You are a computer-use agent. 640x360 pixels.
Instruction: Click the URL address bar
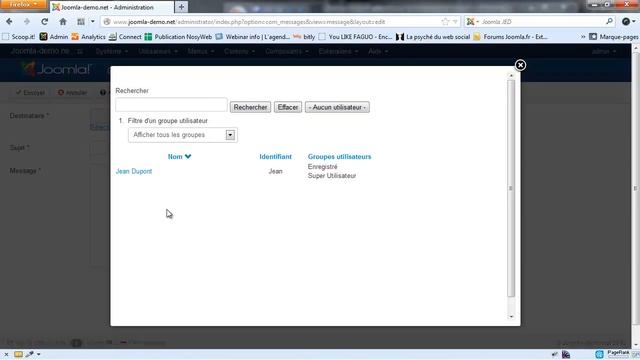[269, 22]
